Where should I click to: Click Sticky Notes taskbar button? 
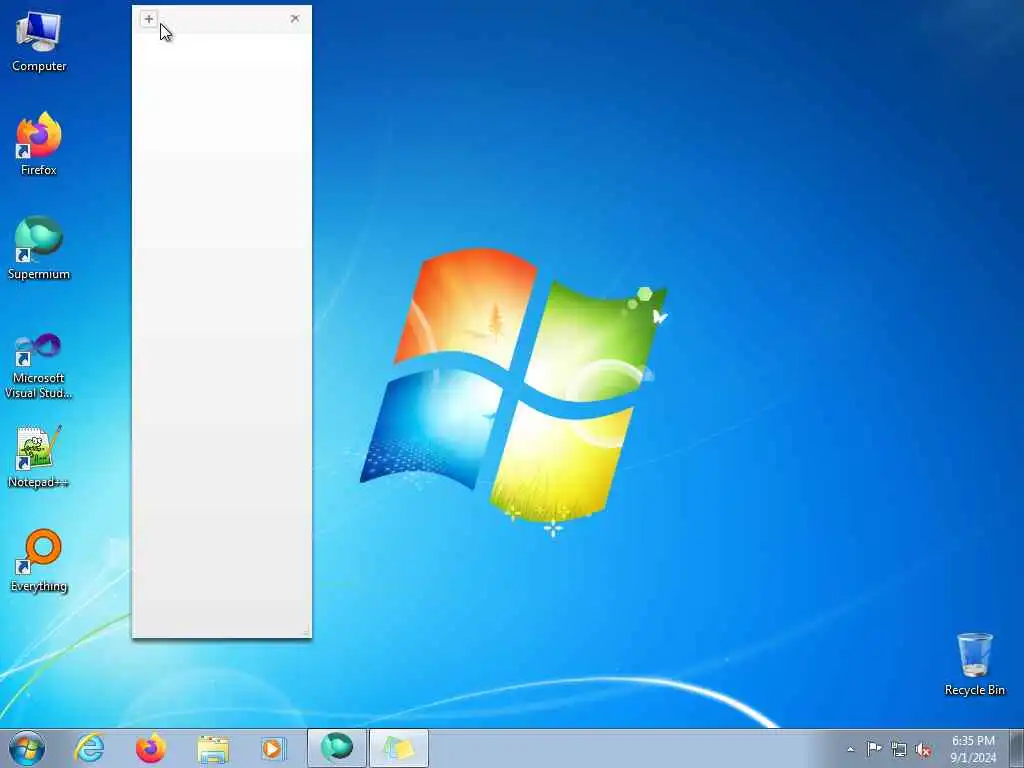tap(399, 748)
